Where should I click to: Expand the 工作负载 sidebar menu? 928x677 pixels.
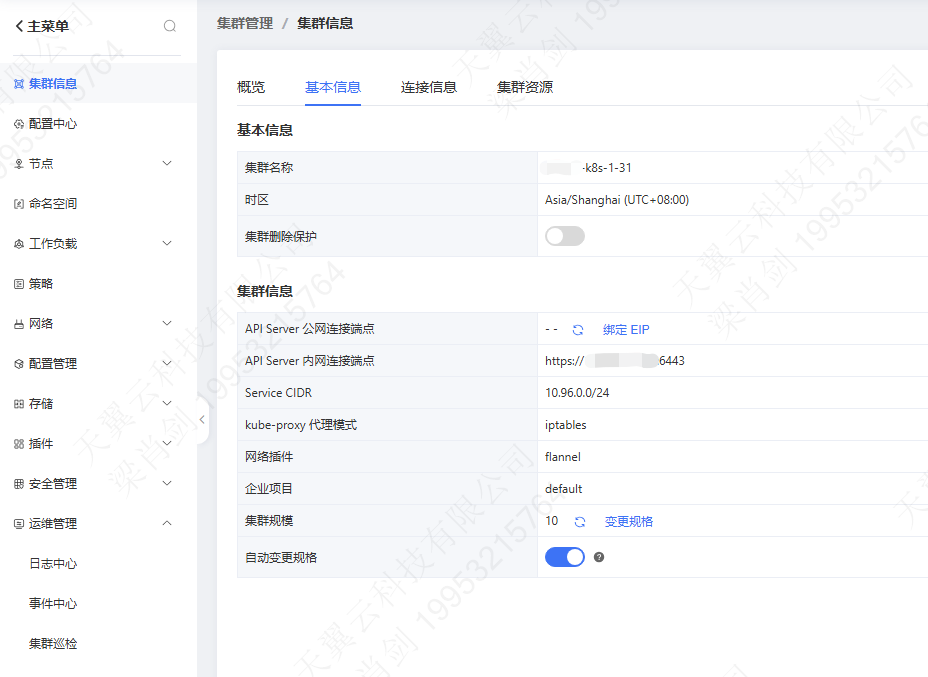[167, 244]
